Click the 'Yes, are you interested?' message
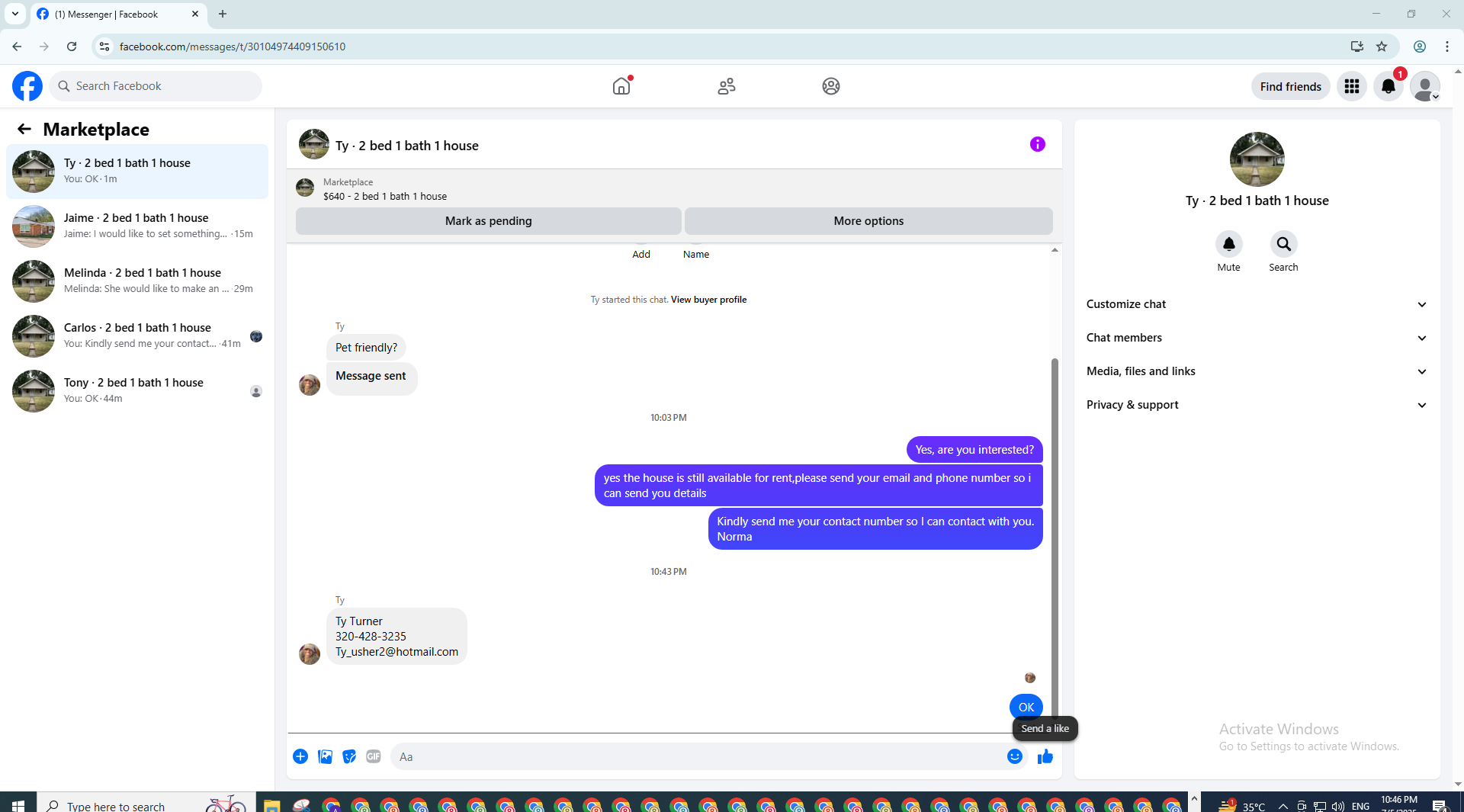This screenshot has height=812, width=1464. pyautogui.click(x=974, y=450)
